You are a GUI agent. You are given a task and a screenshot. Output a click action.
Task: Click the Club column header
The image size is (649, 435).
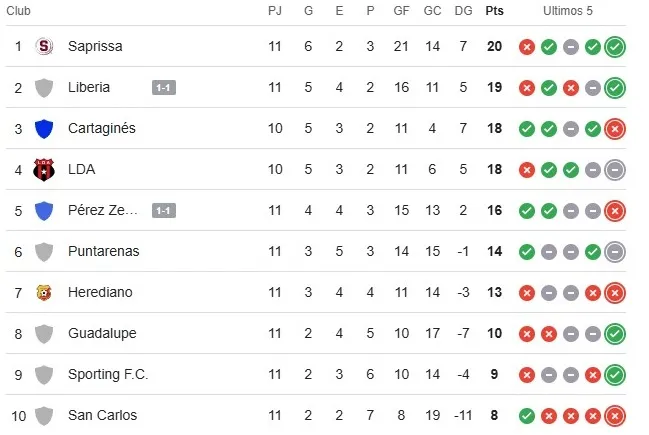coord(20,11)
